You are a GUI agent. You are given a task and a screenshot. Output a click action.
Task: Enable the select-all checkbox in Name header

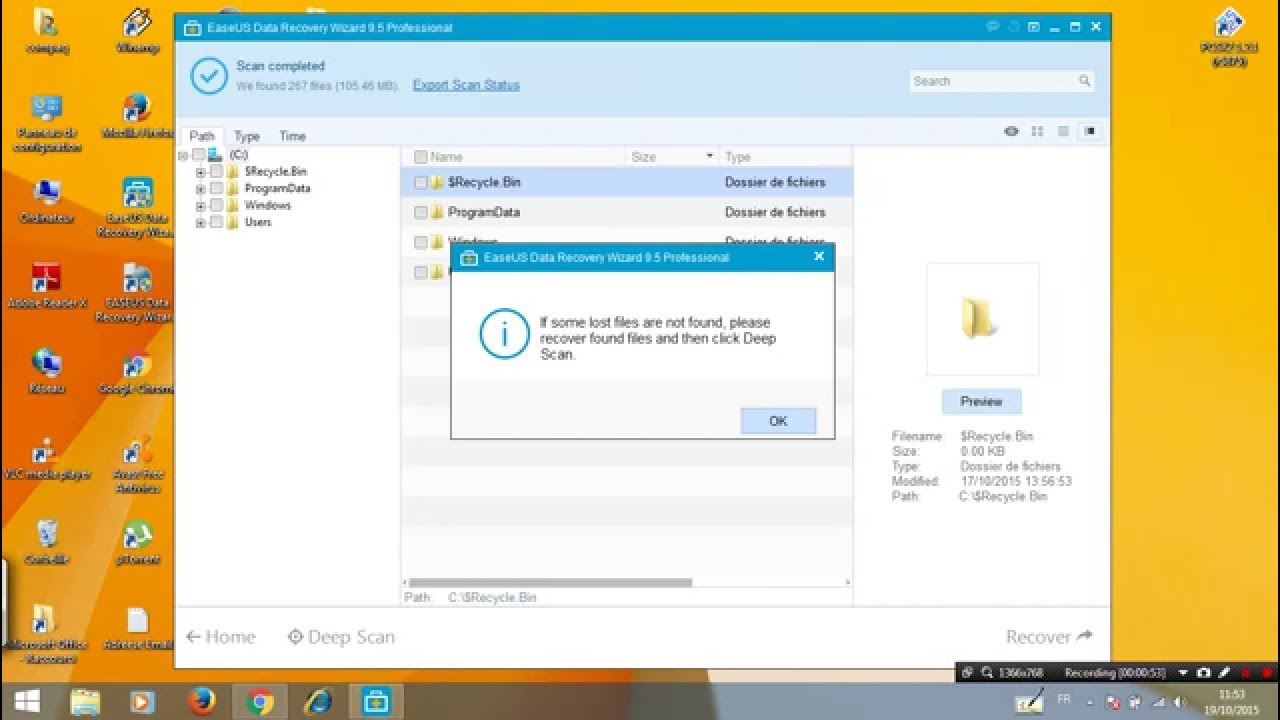pos(420,157)
